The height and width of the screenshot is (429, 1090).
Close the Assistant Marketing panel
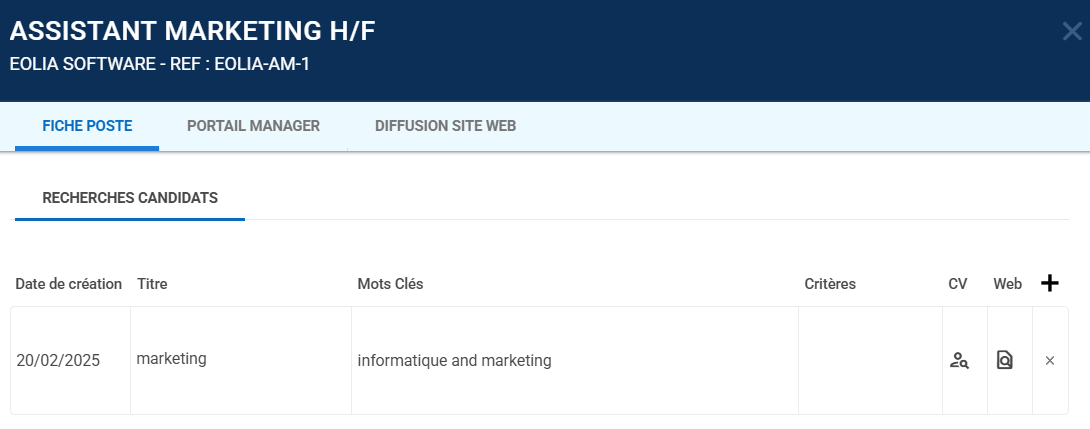click(1072, 31)
